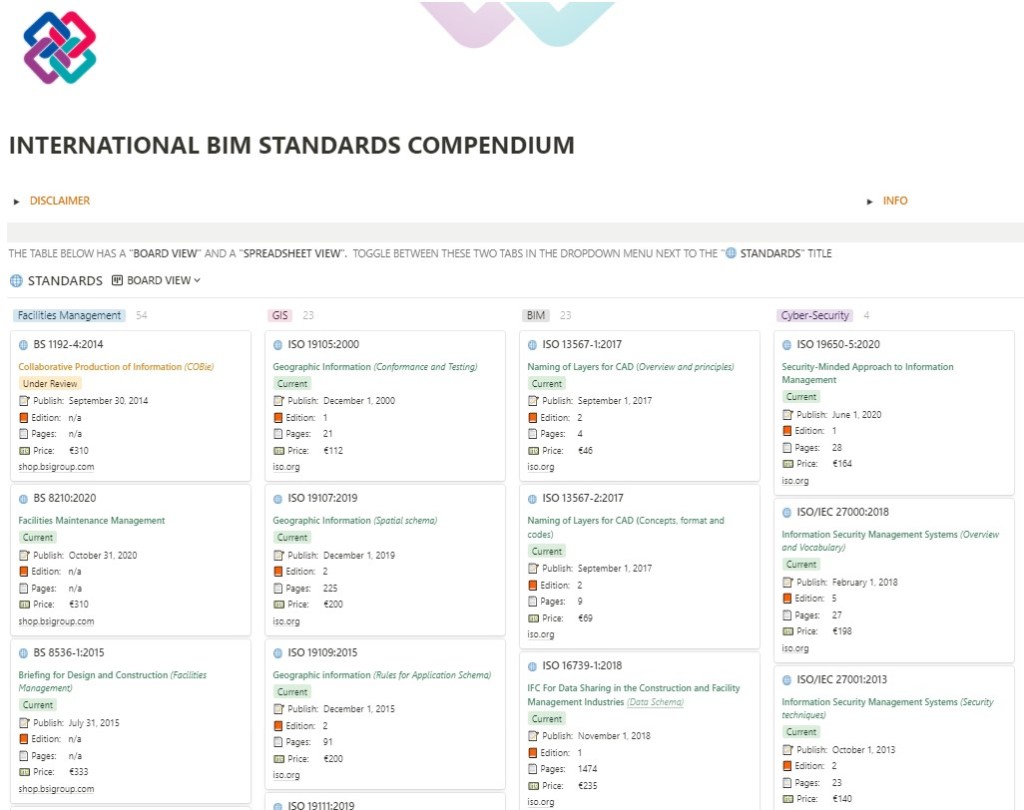The image size is (1024, 810).
Task: Click the BIM column group label
Action: point(536,316)
